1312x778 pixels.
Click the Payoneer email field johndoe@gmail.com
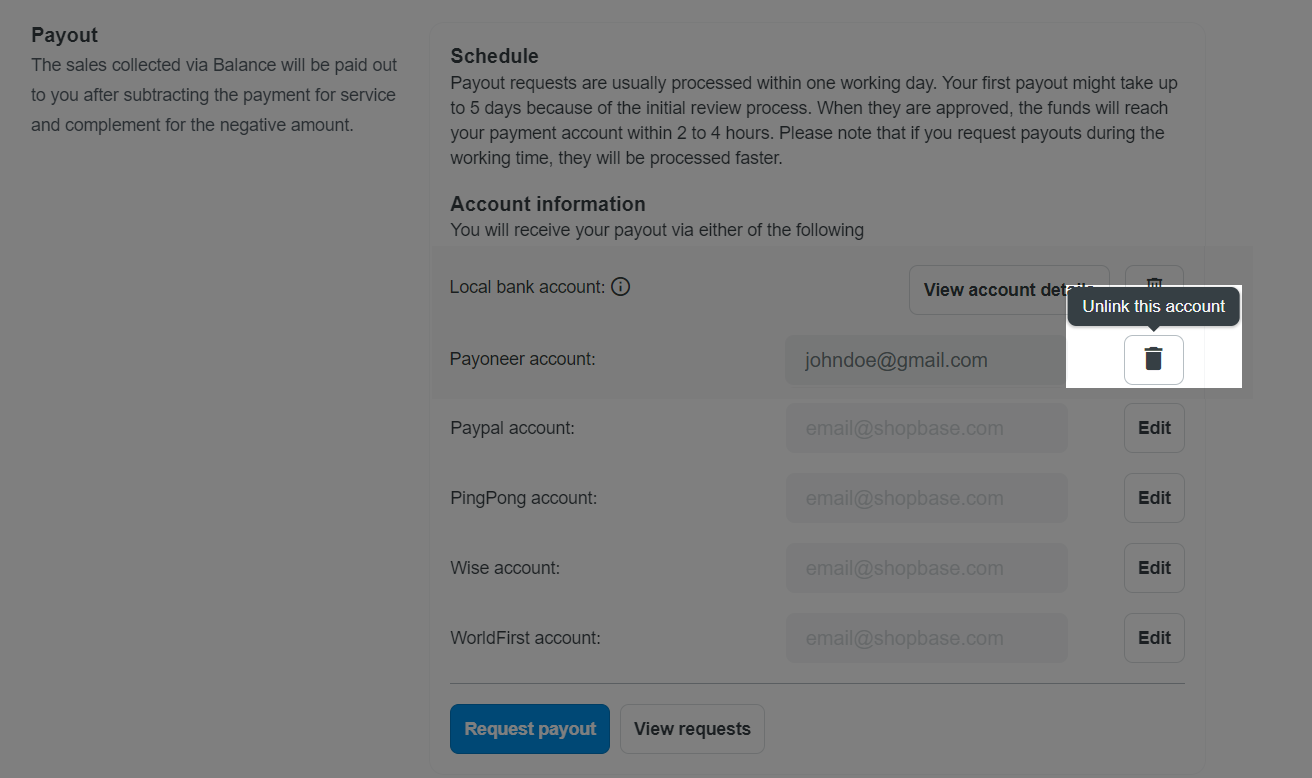[x=926, y=360]
